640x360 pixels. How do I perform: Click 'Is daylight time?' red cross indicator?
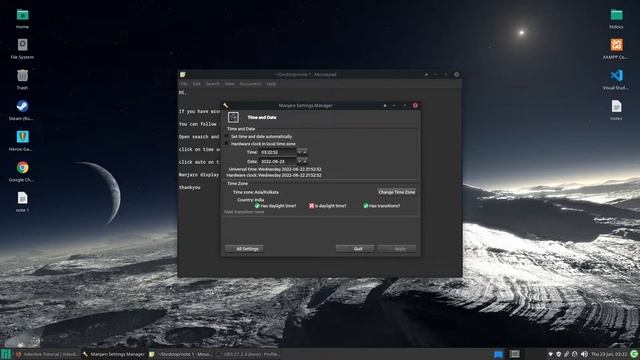pyautogui.click(x=311, y=206)
